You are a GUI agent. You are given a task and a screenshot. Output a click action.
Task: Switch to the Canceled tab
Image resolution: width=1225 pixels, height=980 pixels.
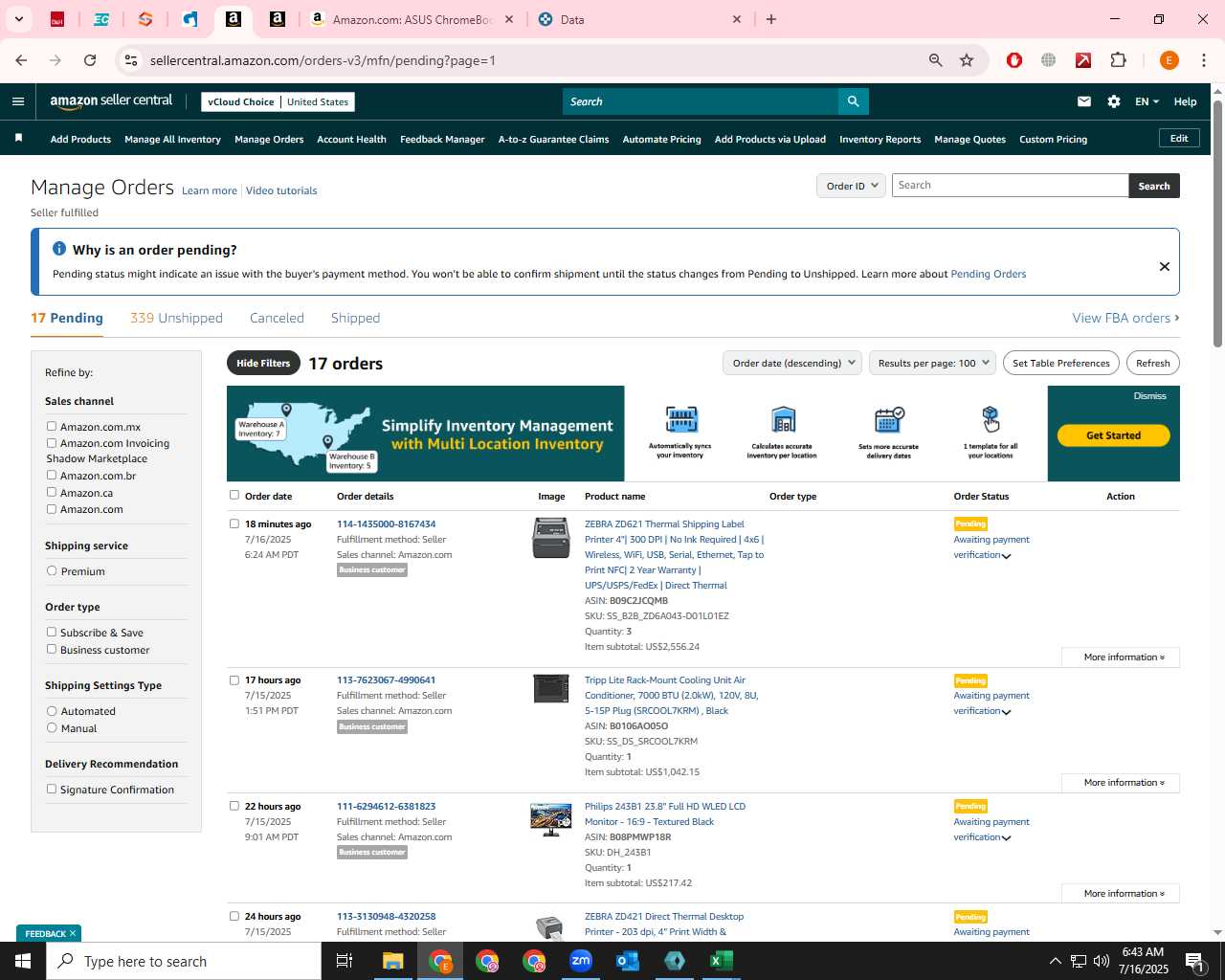tap(277, 318)
